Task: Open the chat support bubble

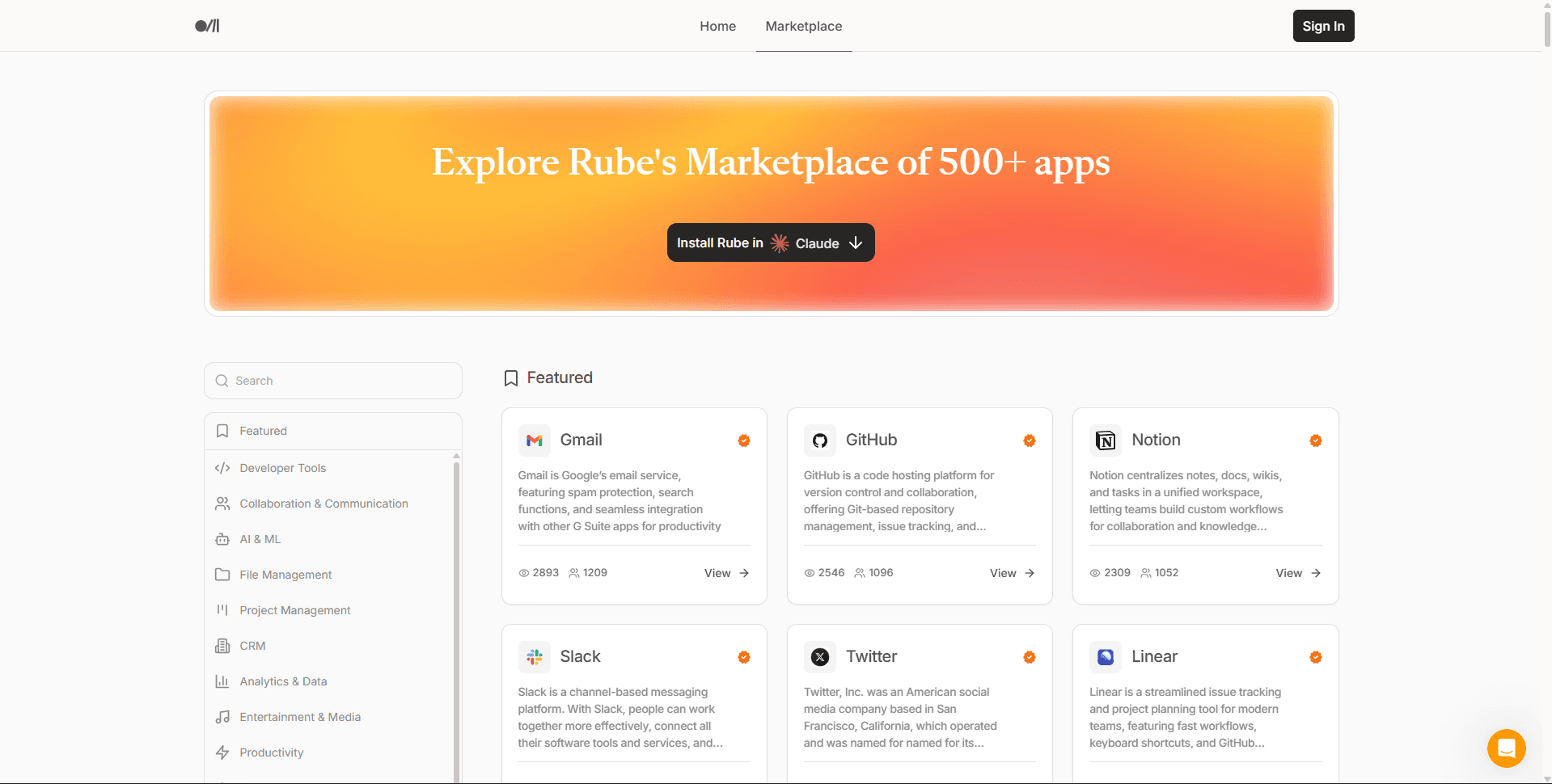Action: coord(1506,748)
